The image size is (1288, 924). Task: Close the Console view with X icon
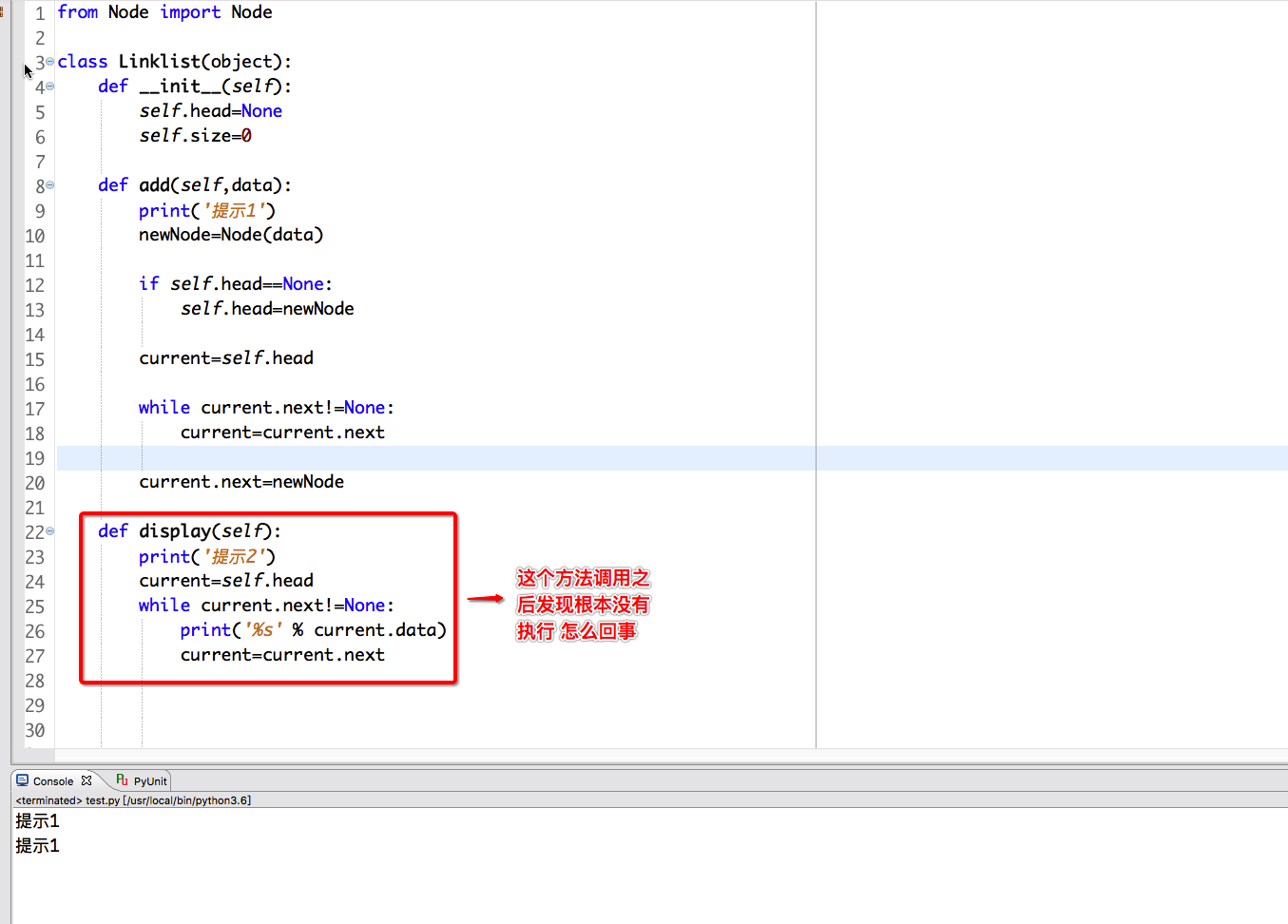point(87,780)
